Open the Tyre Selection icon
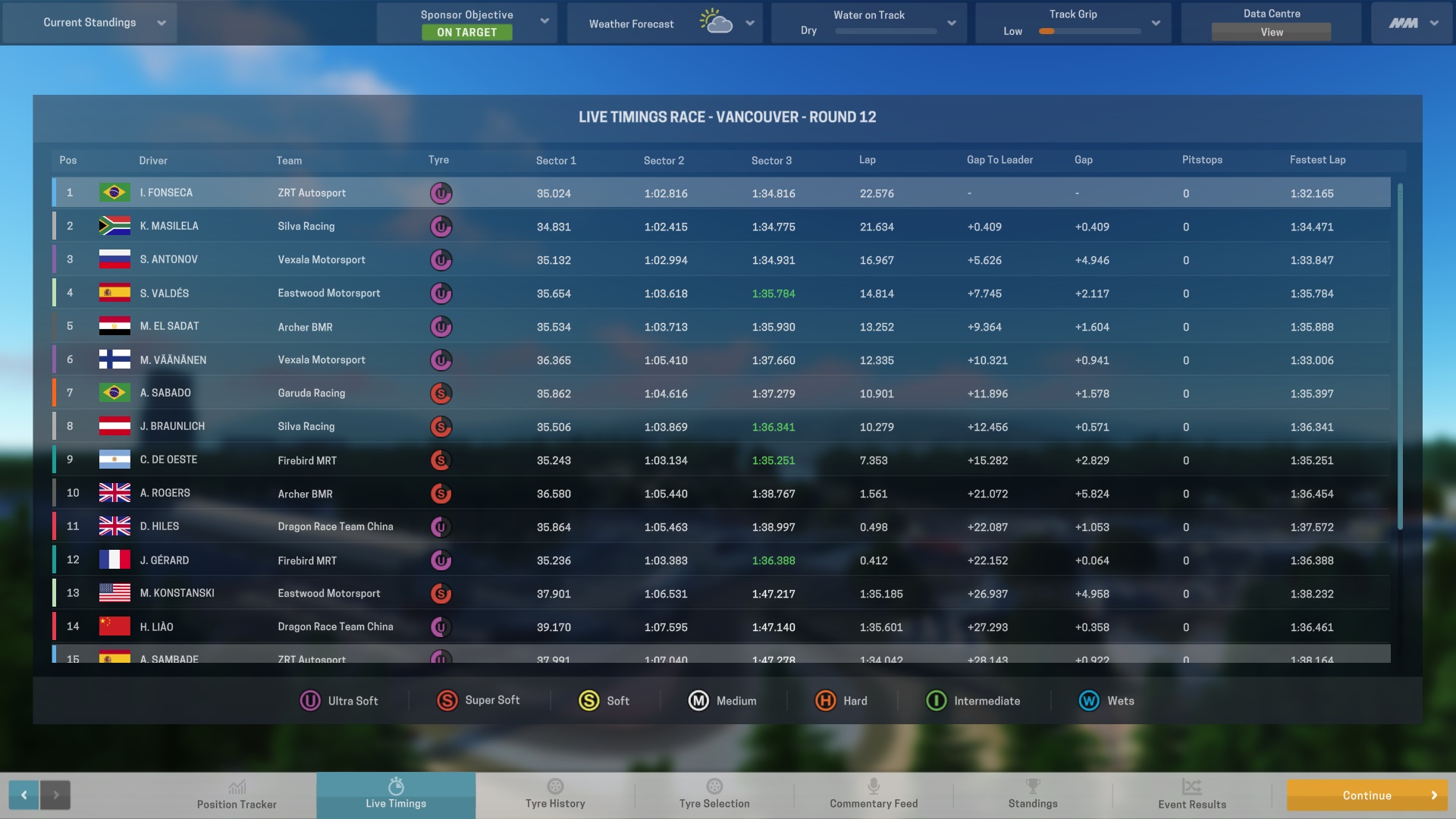The height and width of the screenshot is (819, 1456). pyautogui.click(x=714, y=786)
